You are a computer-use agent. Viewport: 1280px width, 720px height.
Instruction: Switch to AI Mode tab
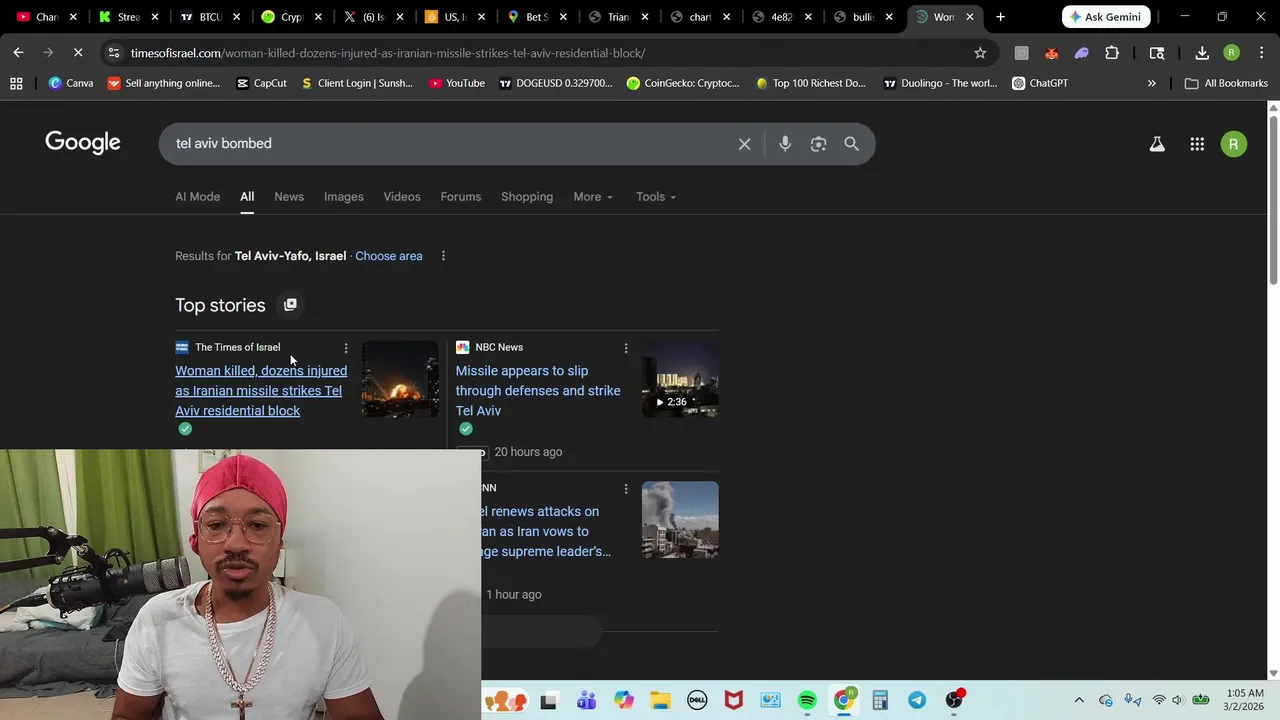[198, 197]
